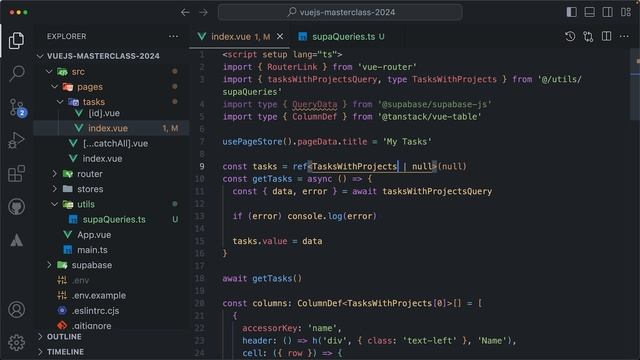640x360 pixels.
Task: Collapse the src folder
Action: [x=49, y=71]
